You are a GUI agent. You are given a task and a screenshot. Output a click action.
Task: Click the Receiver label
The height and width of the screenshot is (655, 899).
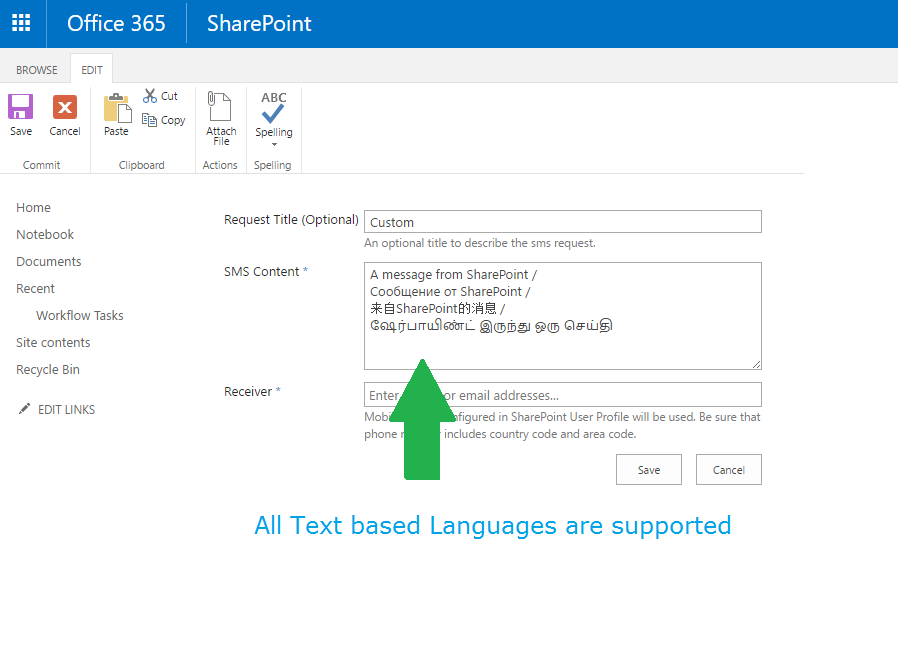click(x=248, y=392)
